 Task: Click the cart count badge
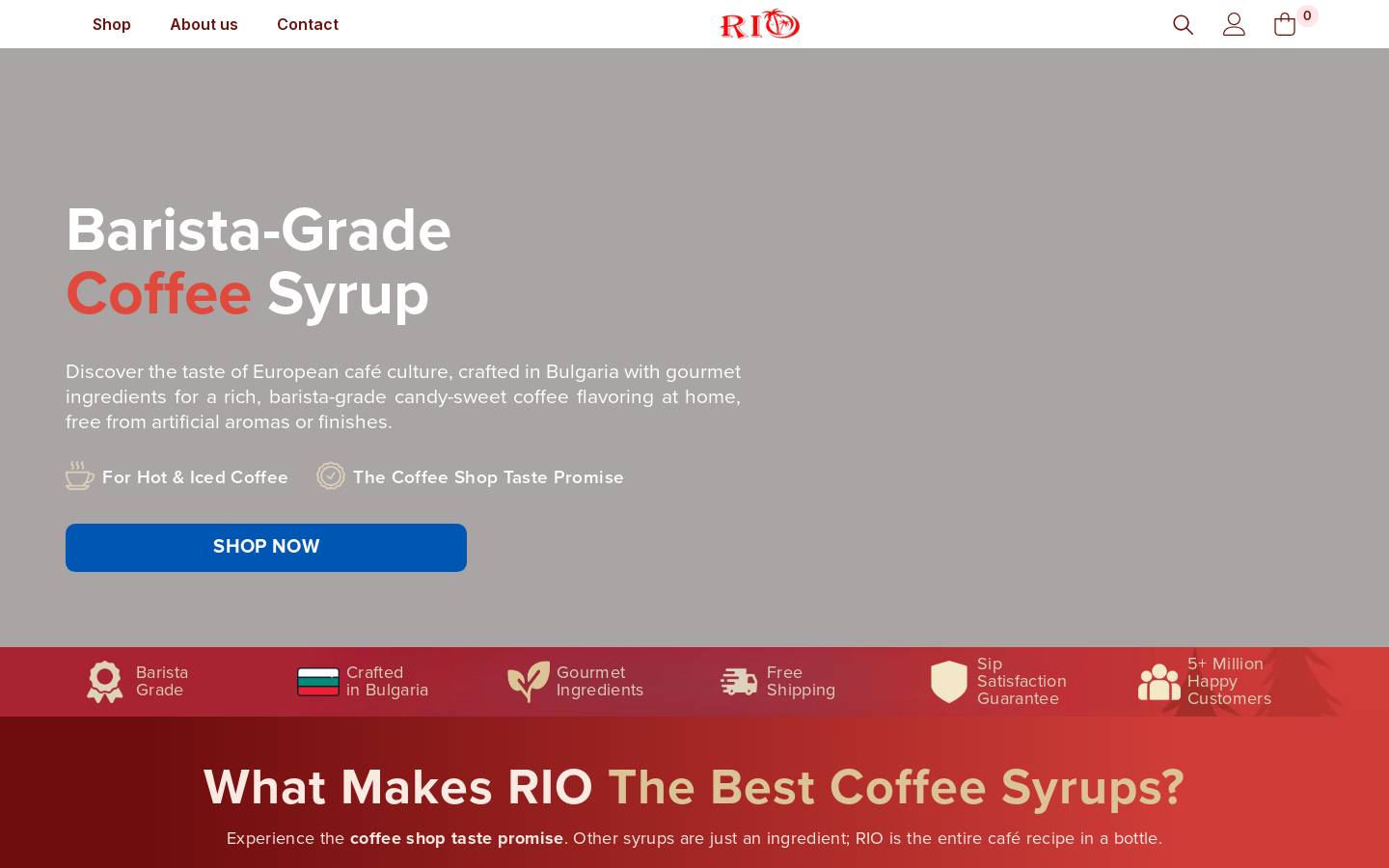point(1307,15)
